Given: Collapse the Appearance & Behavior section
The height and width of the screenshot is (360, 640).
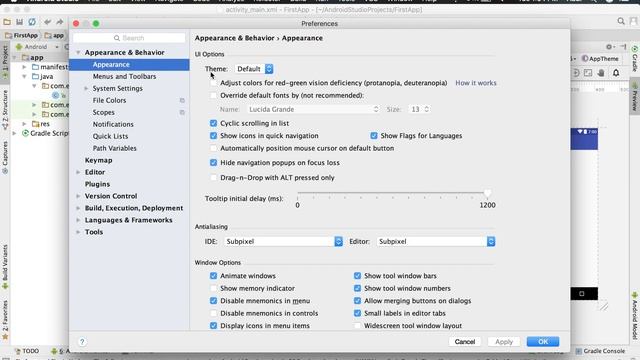Looking at the screenshot, I should pos(78,53).
